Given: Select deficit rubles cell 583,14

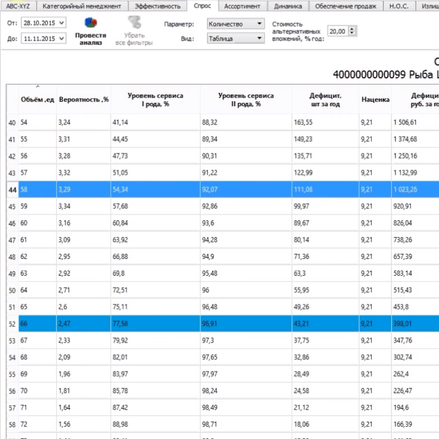Looking at the screenshot, I should tap(415, 273).
